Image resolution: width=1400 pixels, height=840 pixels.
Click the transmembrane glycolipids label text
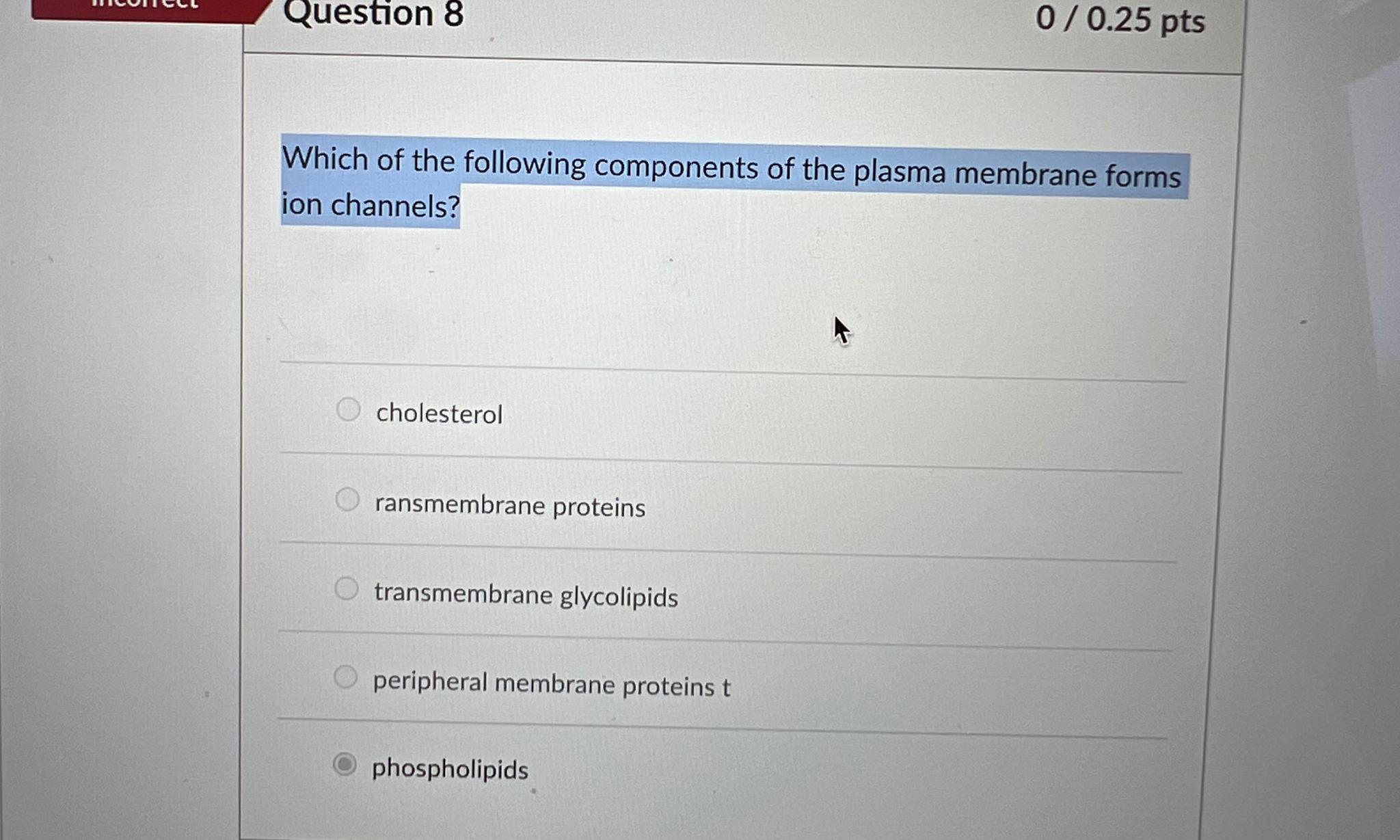point(525,596)
